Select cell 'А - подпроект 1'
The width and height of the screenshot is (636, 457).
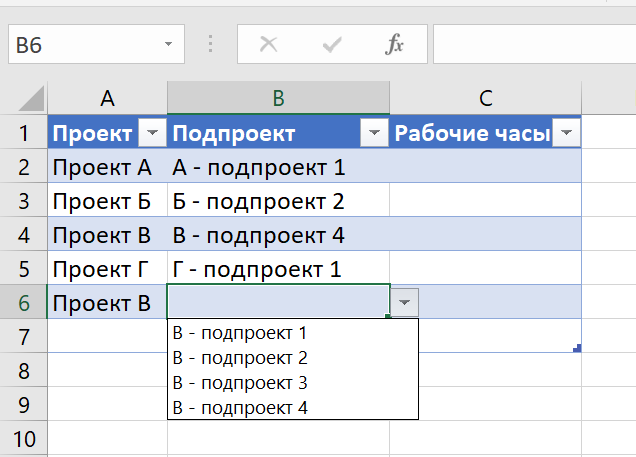(278, 167)
